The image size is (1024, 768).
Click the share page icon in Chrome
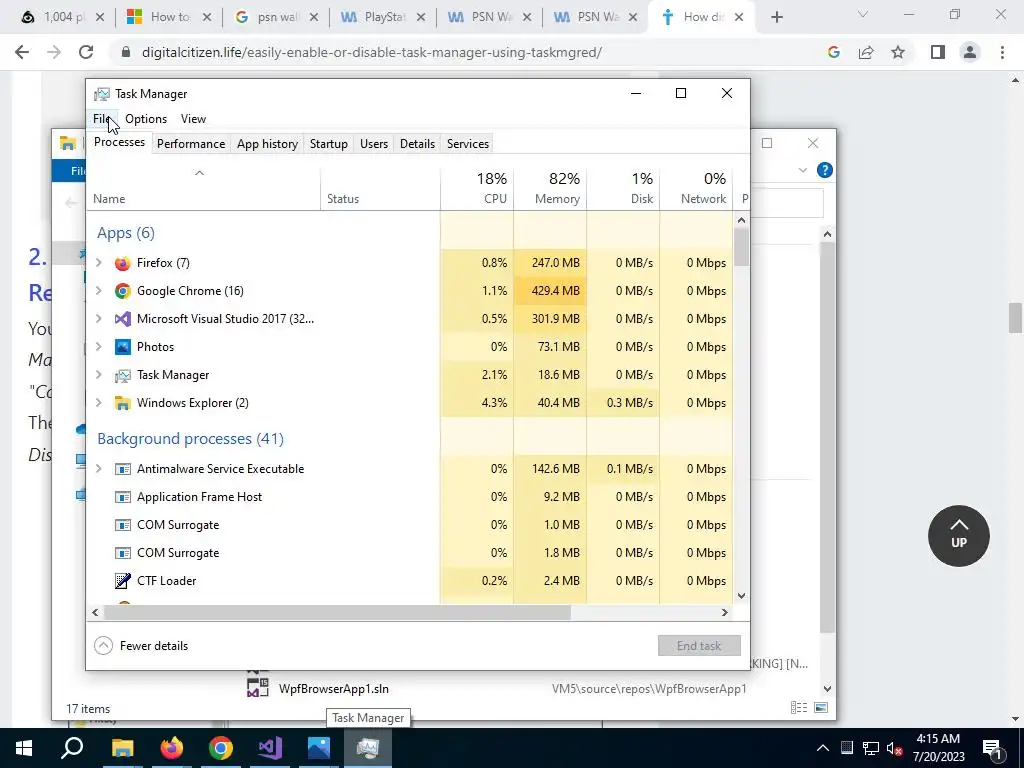pos(866,52)
